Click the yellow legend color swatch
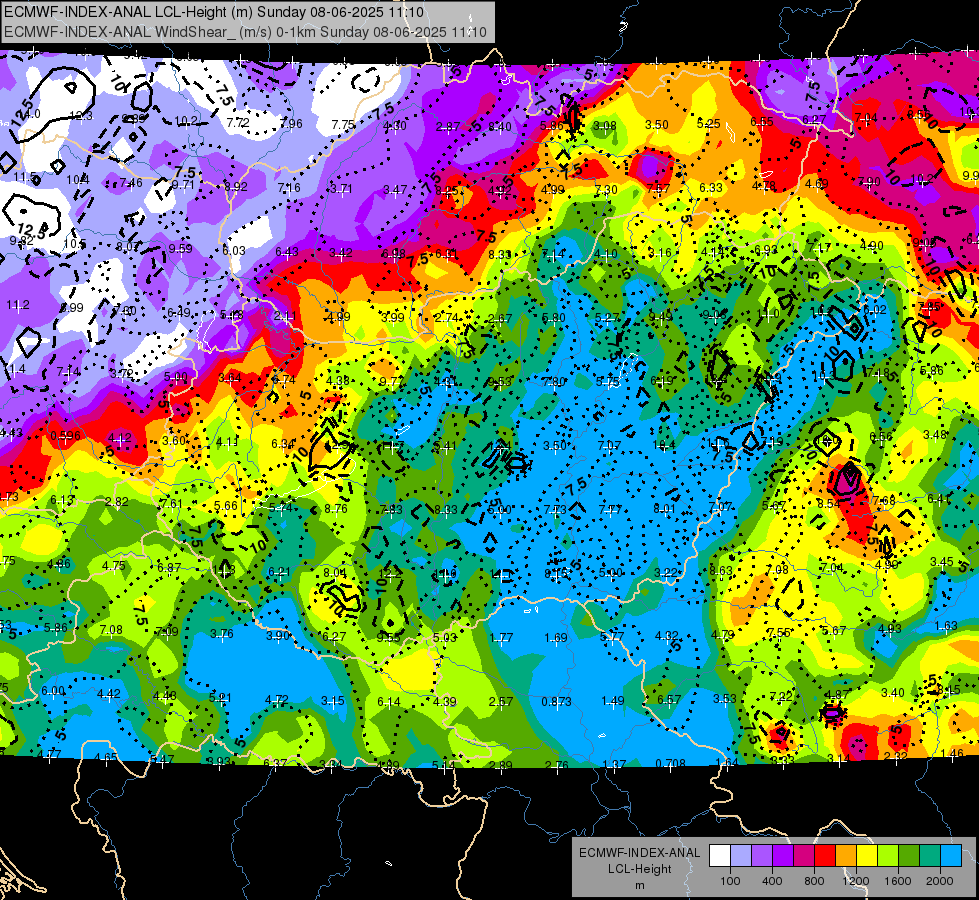Image resolution: width=979 pixels, height=900 pixels. pyautogui.click(x=867, y=856)
